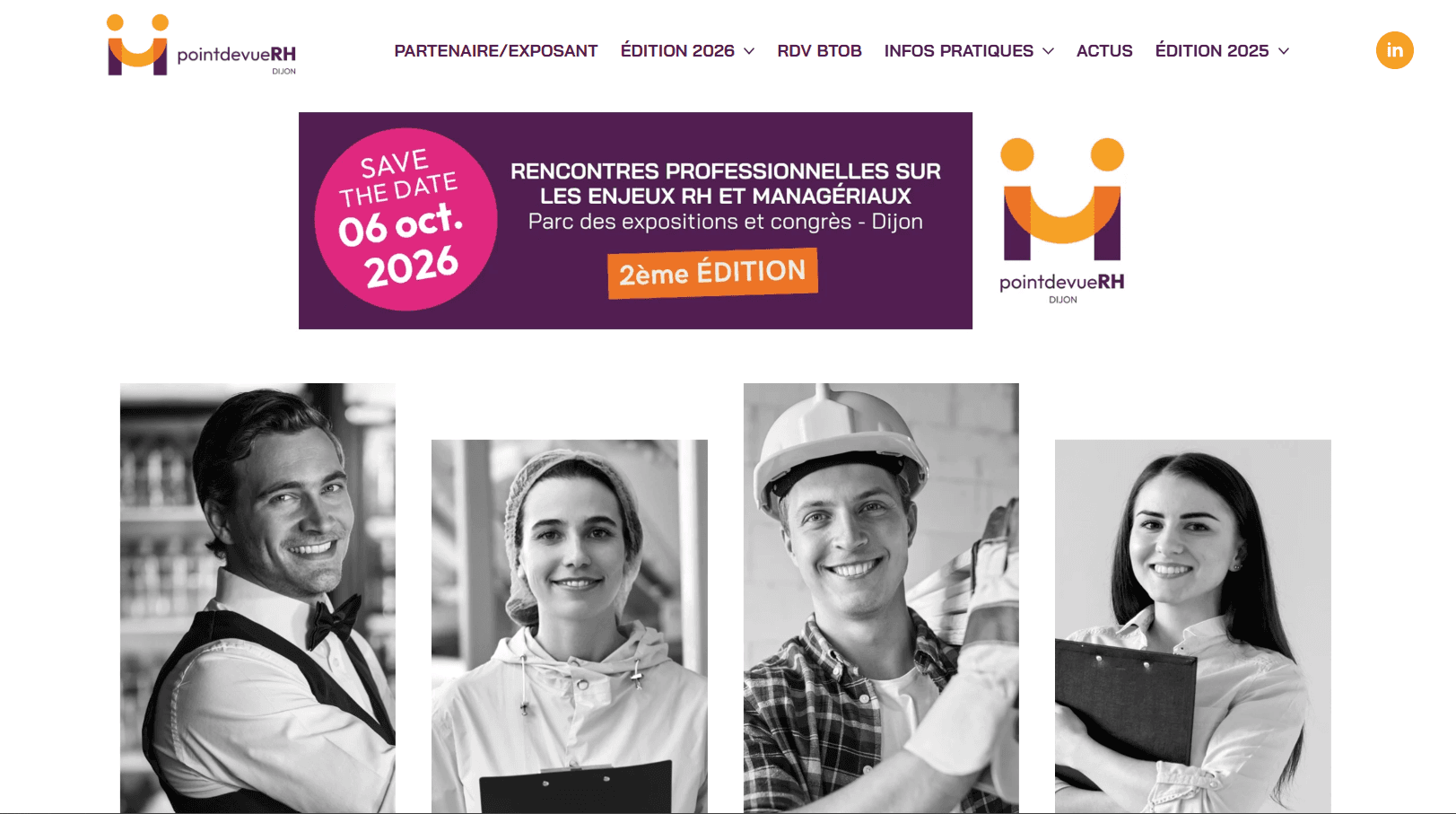Click the pointdevueRH logo in header
This screenshot has width=1456, height=814.
201,46
